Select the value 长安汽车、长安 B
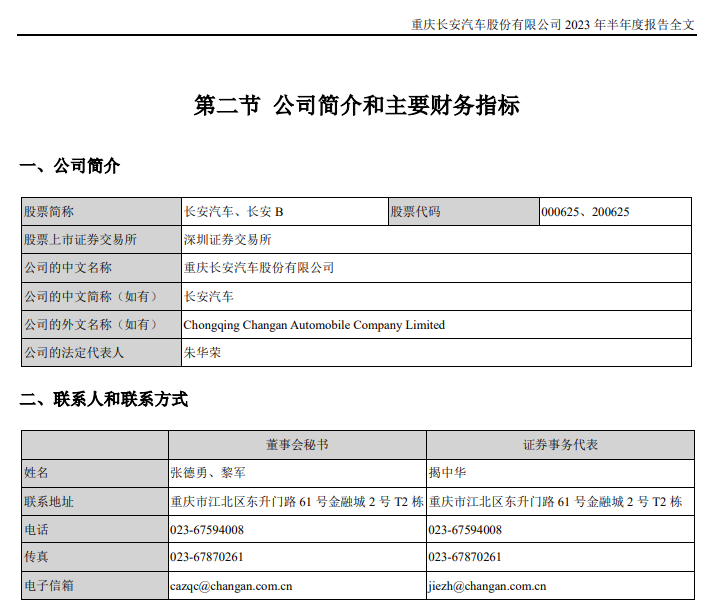Screen dimensions: 709x613 coord(234,212)
